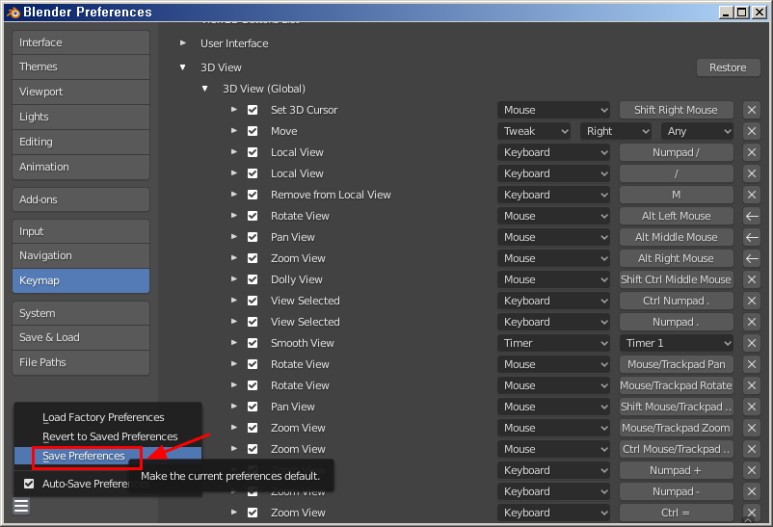Open the Any direction dropdown

(x=698, y=131)
